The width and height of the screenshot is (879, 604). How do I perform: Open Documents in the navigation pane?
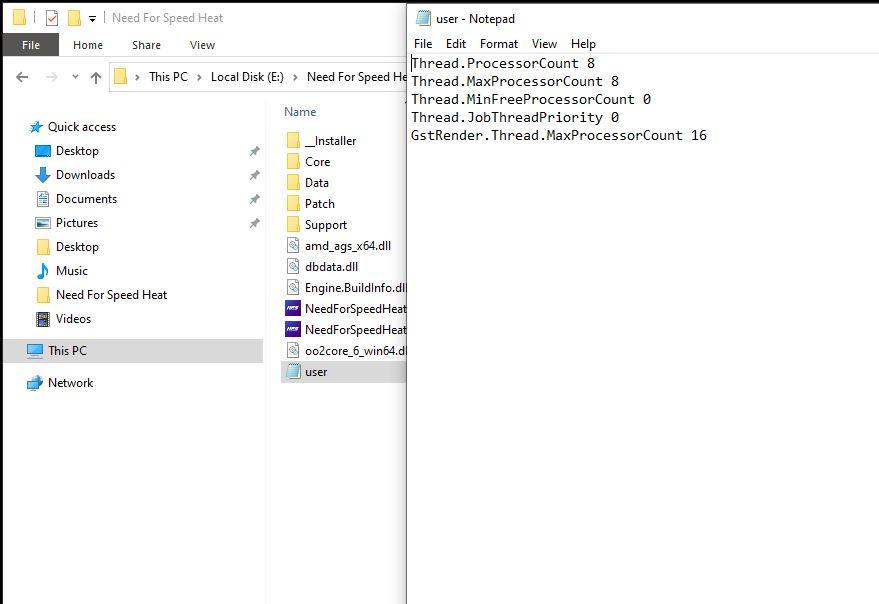point(86,199)
